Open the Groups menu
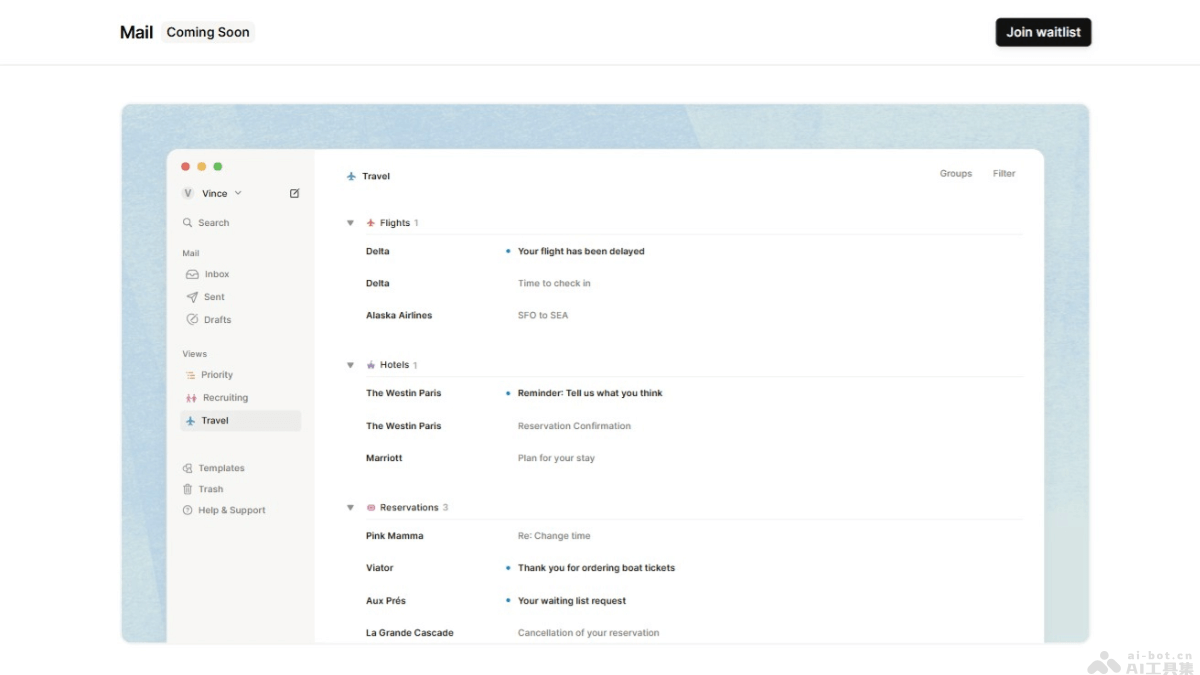Screen dimensions: 1200x675 coord(955,173)
